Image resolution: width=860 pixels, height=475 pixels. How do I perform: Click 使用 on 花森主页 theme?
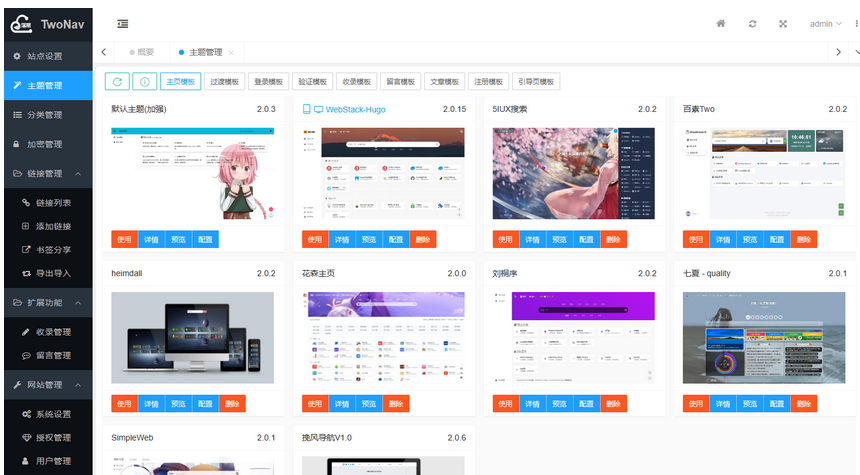315,404
